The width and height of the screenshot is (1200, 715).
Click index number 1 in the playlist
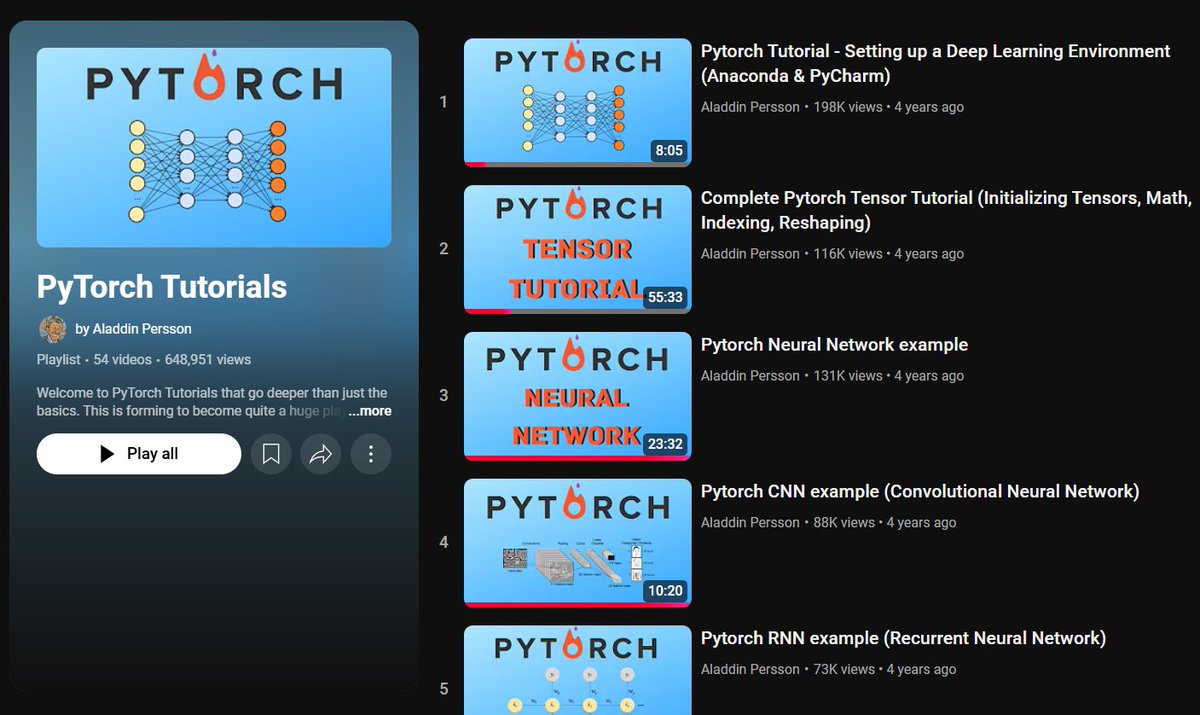443,102
